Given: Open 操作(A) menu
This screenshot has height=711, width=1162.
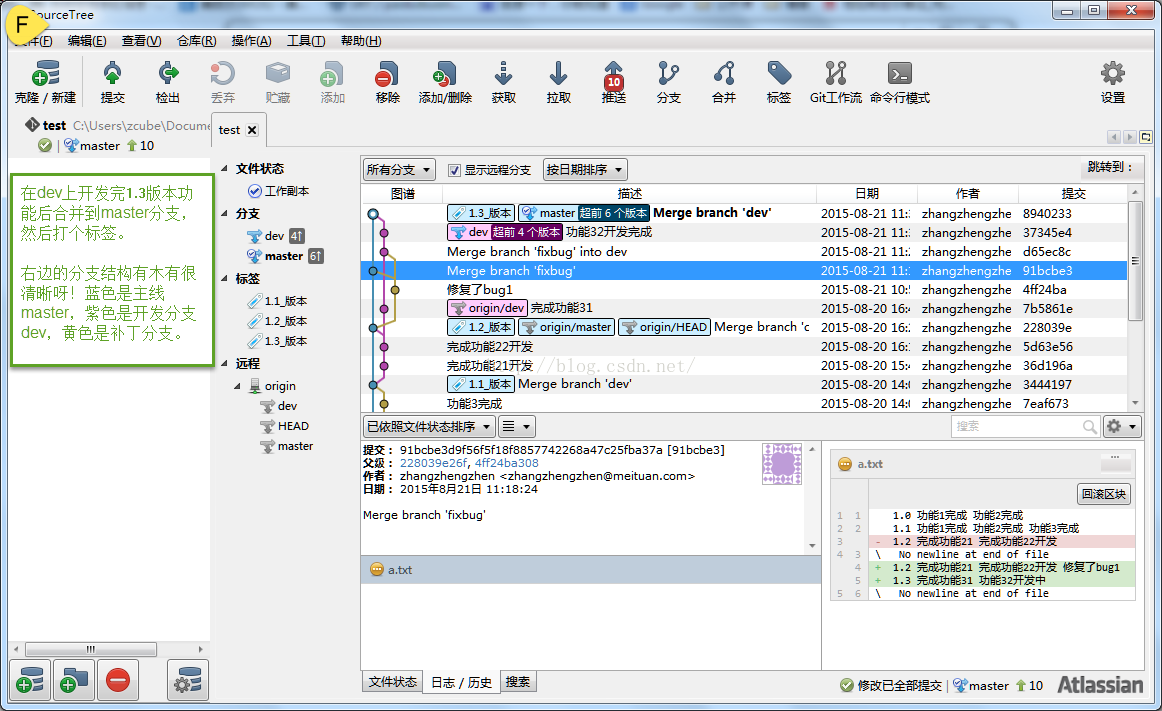Looking at the screenshot, I should [x=251, y=41].
